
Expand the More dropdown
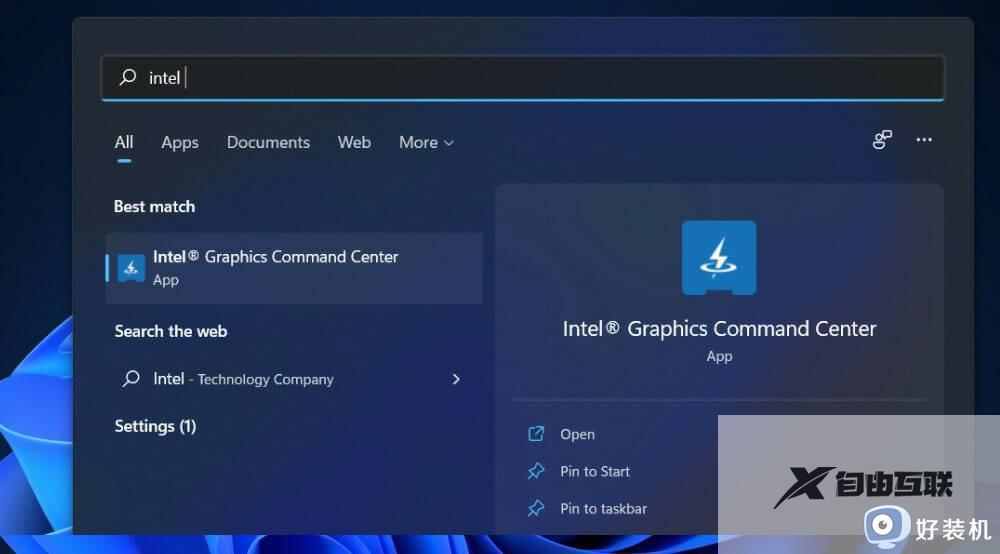(x=426, y=142)
